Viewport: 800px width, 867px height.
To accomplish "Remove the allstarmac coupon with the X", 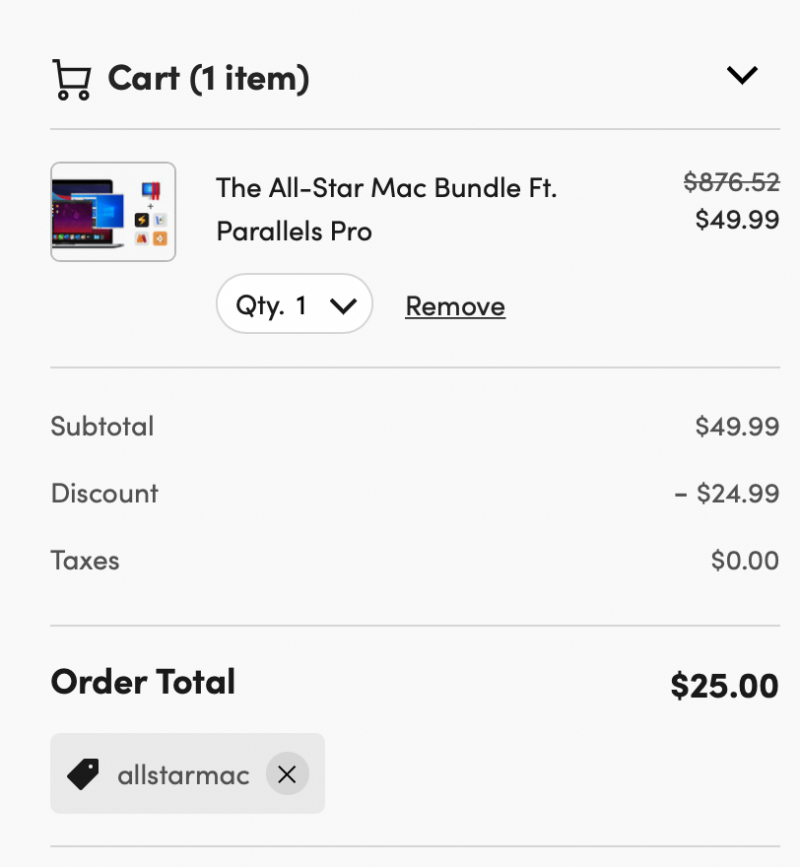I will (287, 774).
